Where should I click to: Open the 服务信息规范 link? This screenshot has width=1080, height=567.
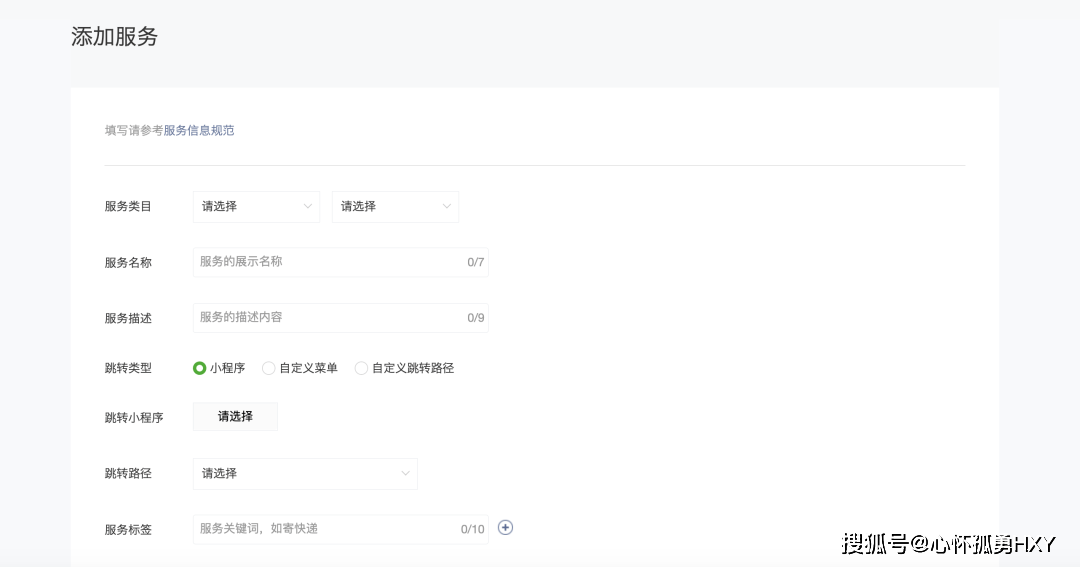[x=199, y=130]
